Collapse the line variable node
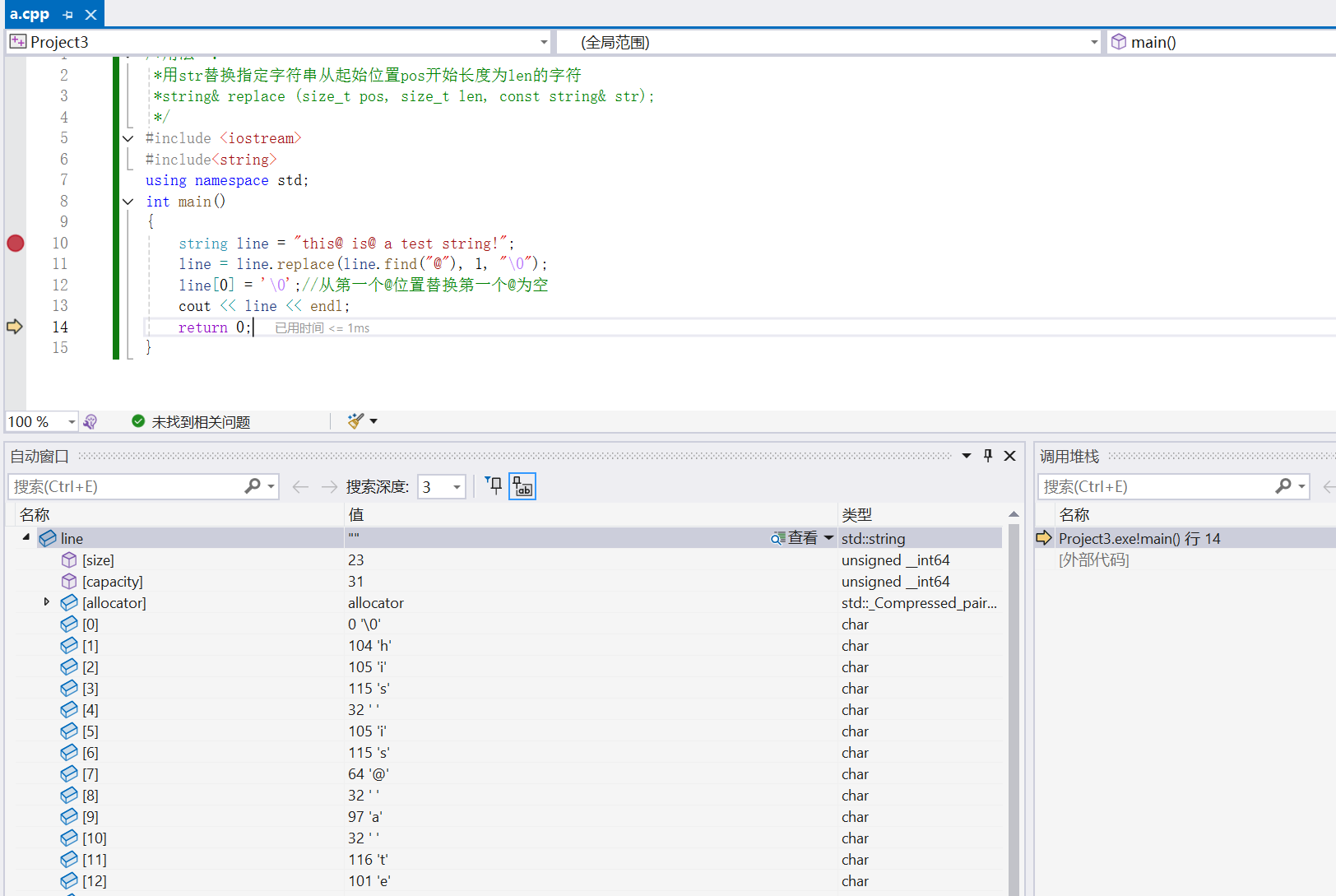 [x=26, y=537]
